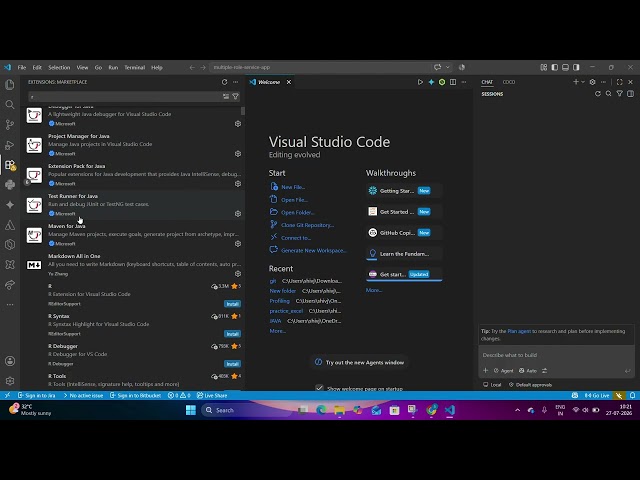The height and width of the screenshot is (480, 640).
Task: Click Go Live in status bar
Action: pyautogui.click(x=597, y=396)
